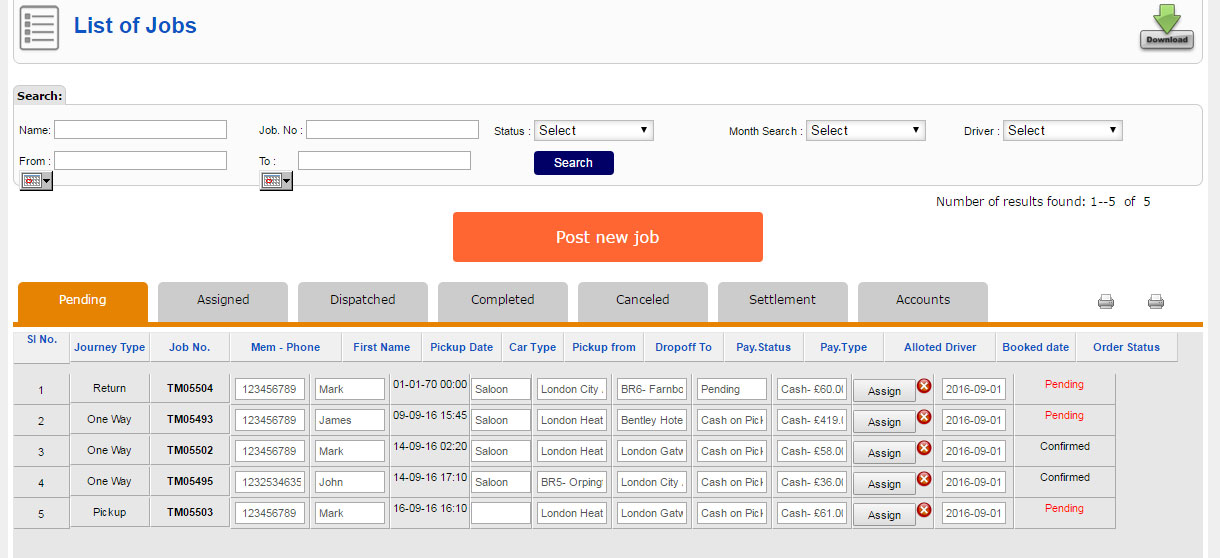Focus the Name search field
This screenshot has width=1220, height=558.
[141, 129]
